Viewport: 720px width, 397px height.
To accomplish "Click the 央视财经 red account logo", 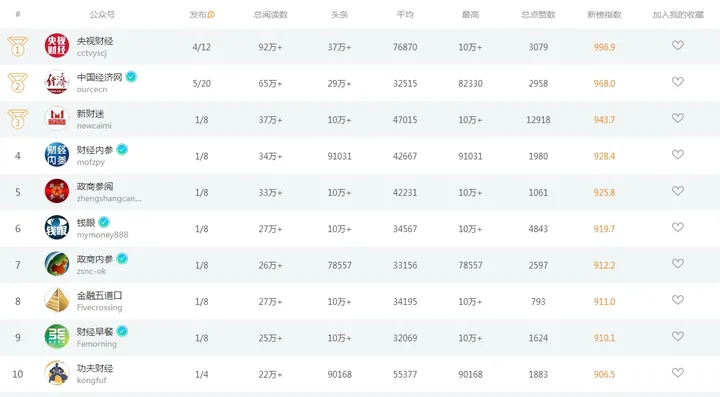I will tap(56, 45).
